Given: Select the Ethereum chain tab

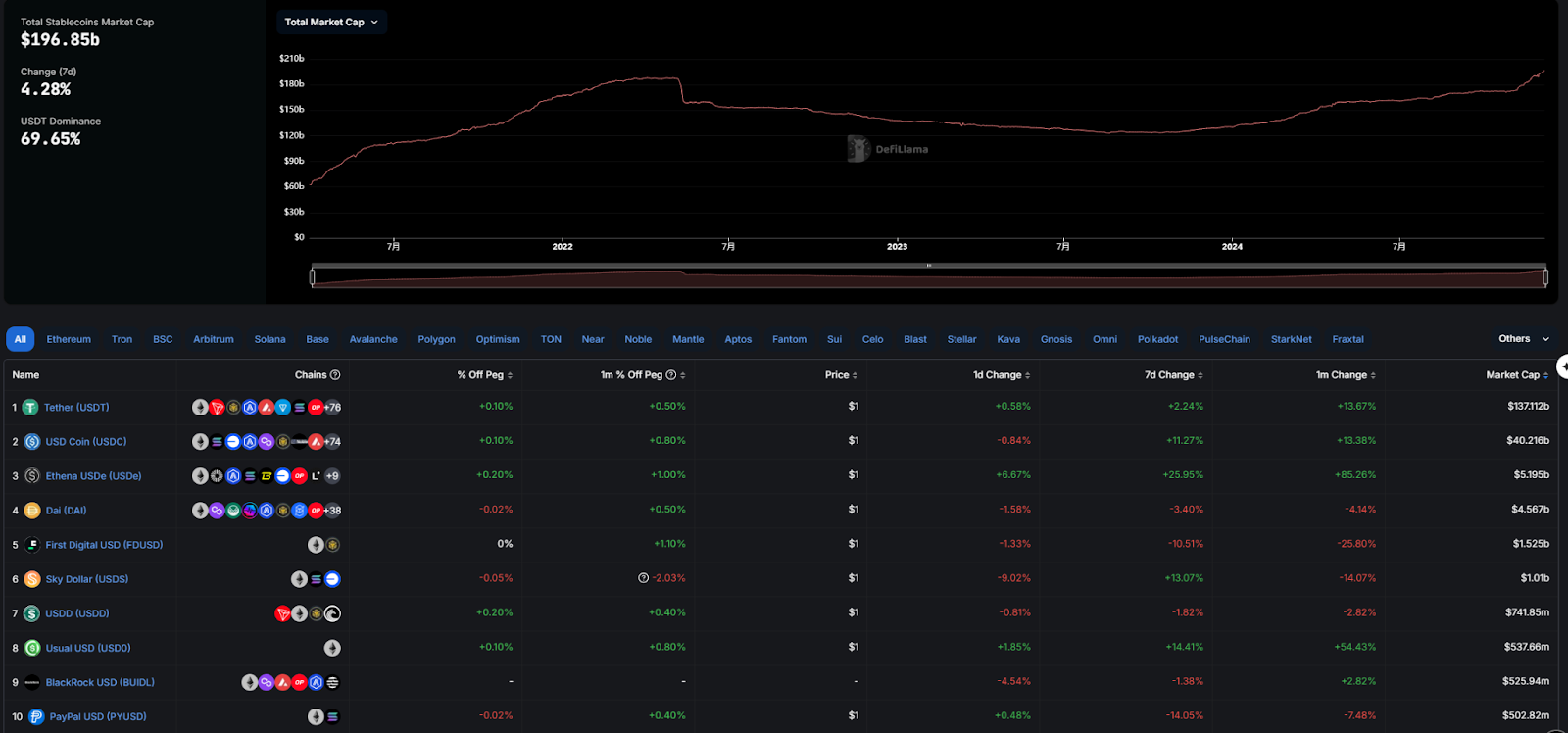Looking at the screenshot, I should tap(69, 339).
